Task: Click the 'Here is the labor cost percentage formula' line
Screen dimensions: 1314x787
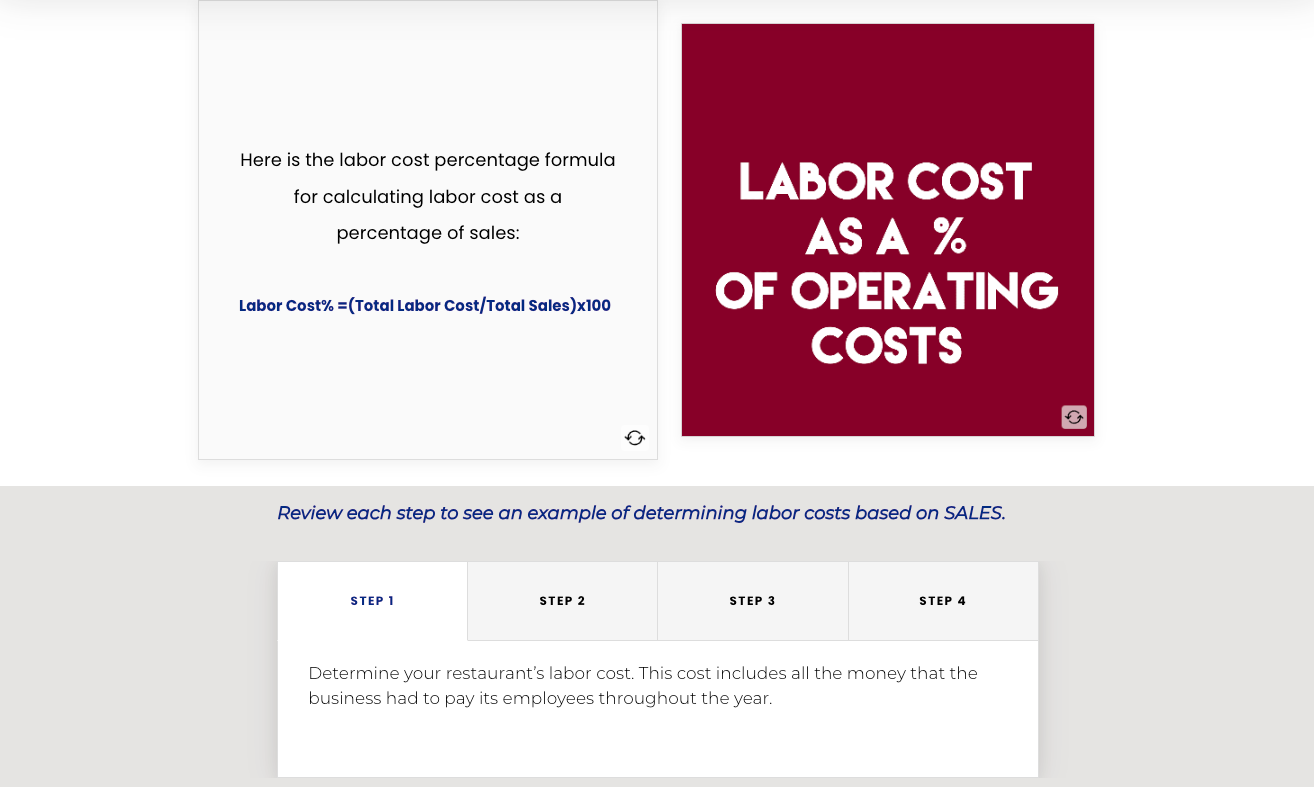Action: pyautogui.click(x=428, y=160)
